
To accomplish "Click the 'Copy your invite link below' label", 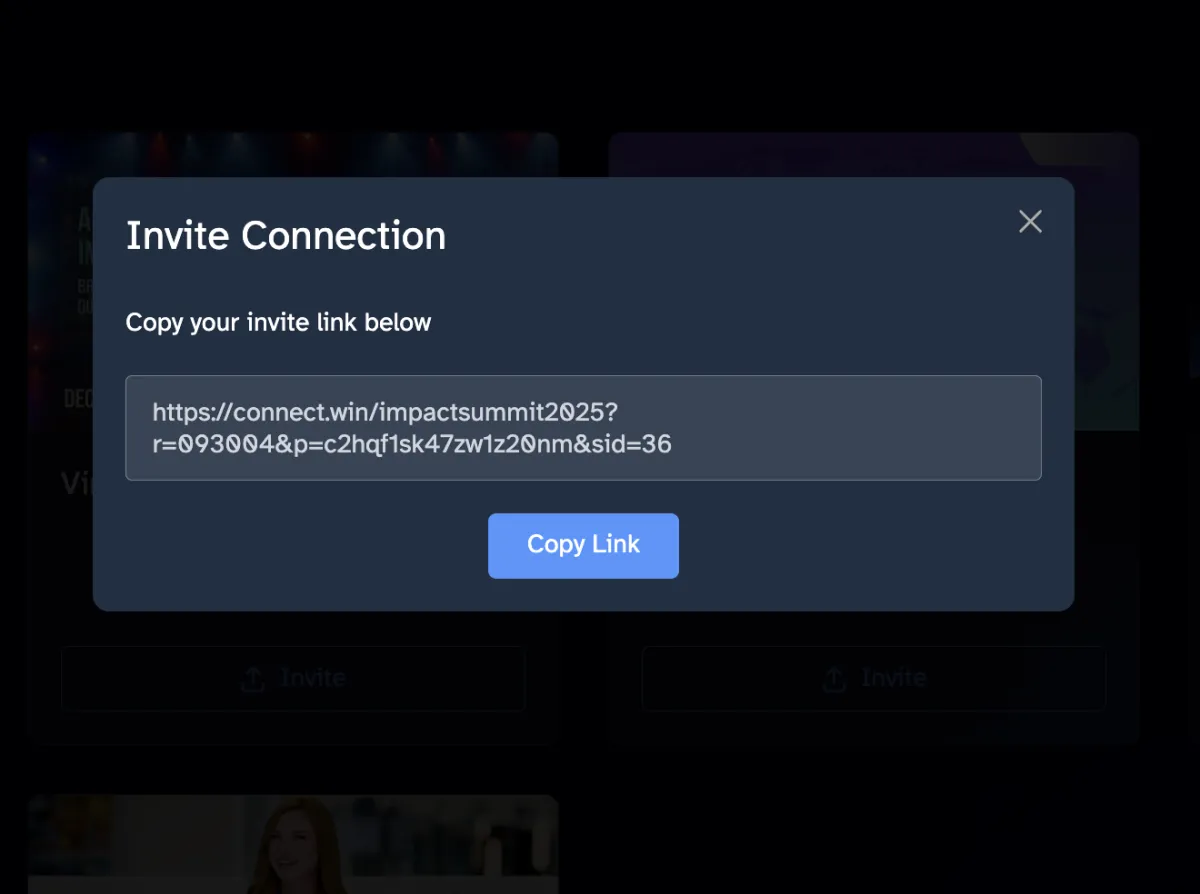I will click(278, 323).
